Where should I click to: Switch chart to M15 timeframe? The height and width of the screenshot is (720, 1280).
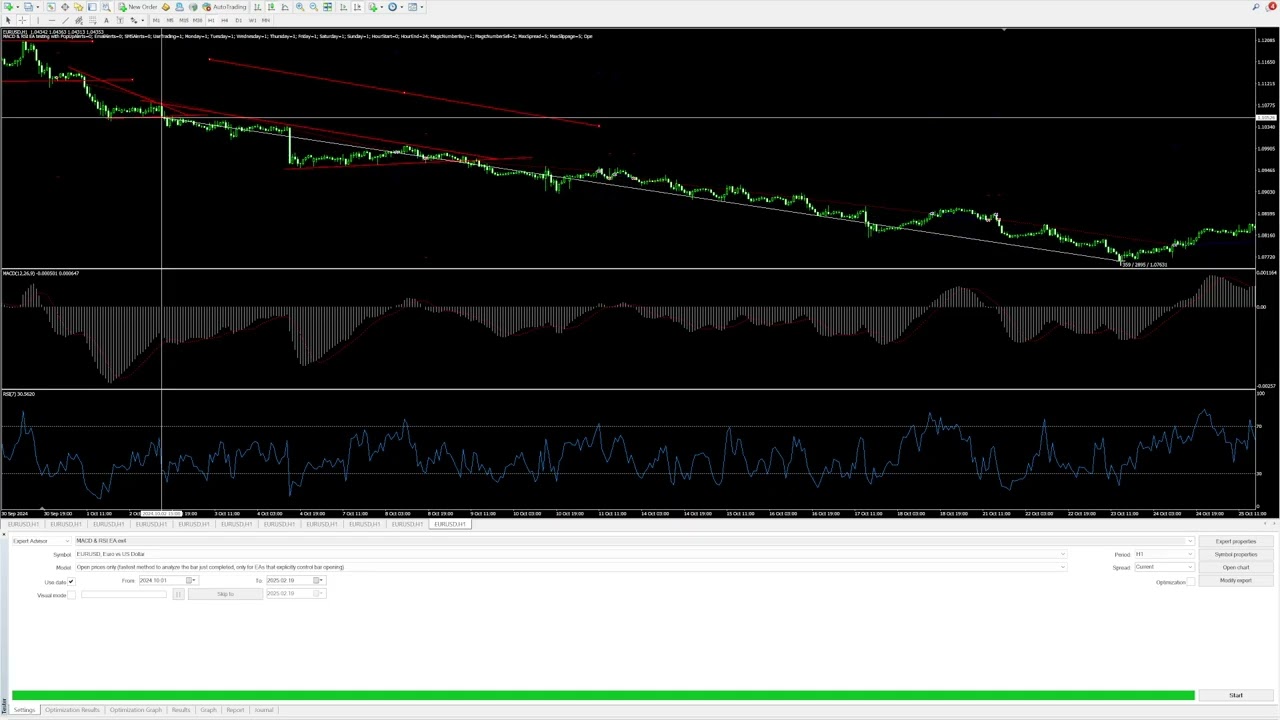[x=184, y=20]
